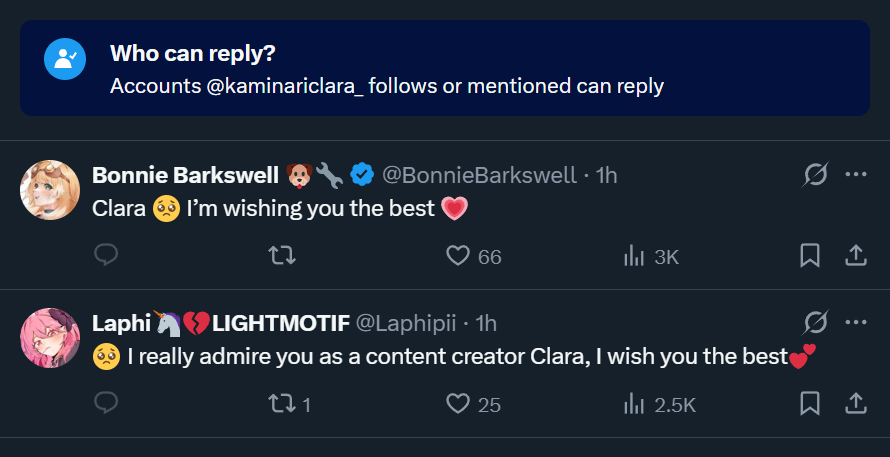Open more options on Bonnie's tweet

(x=856, y=175)
